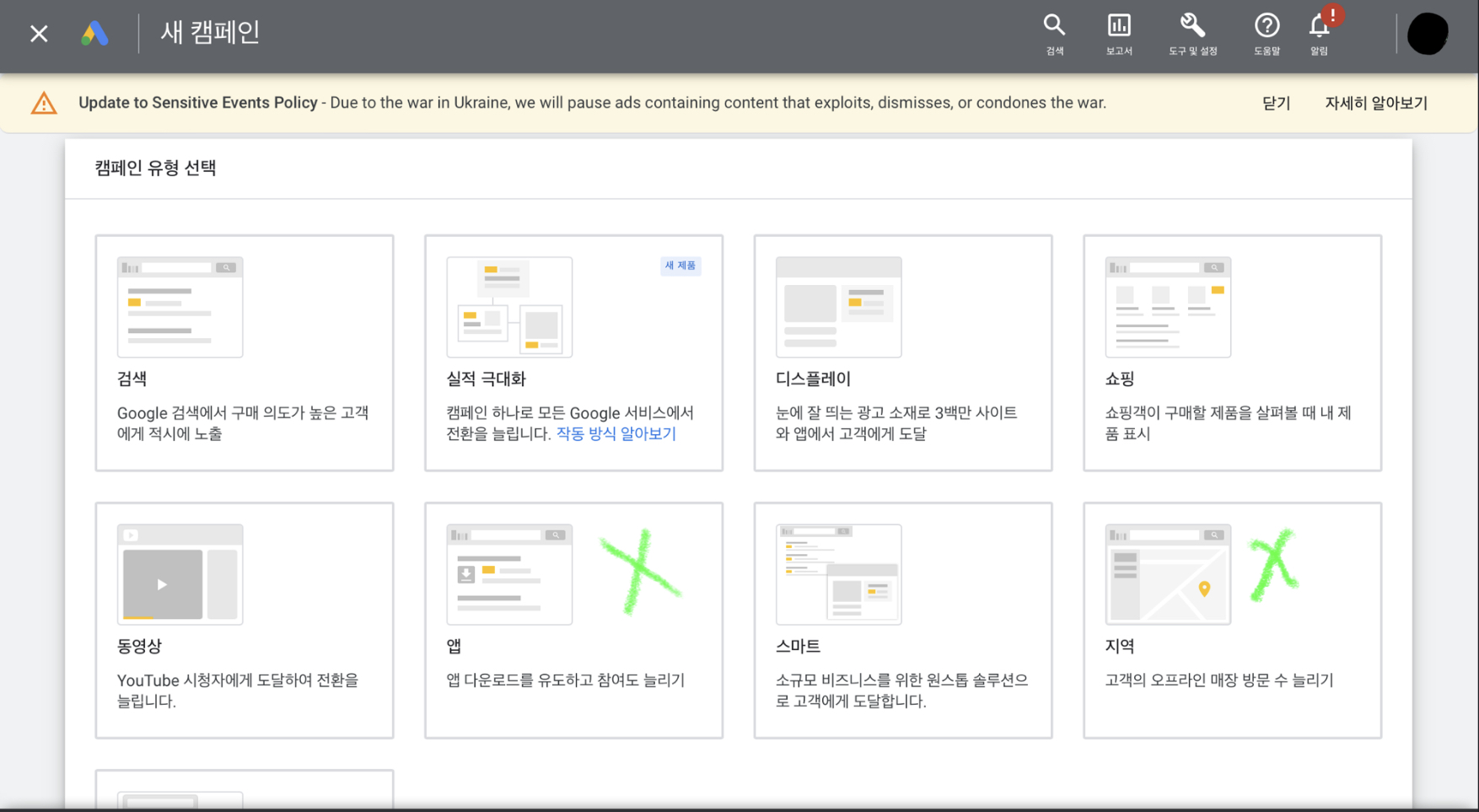Click '앱 다운로드를 유도하고 참여도 늘리기' text
Image resolution: width=1479 pixels, height=812 pixels.
click(566, 680)
